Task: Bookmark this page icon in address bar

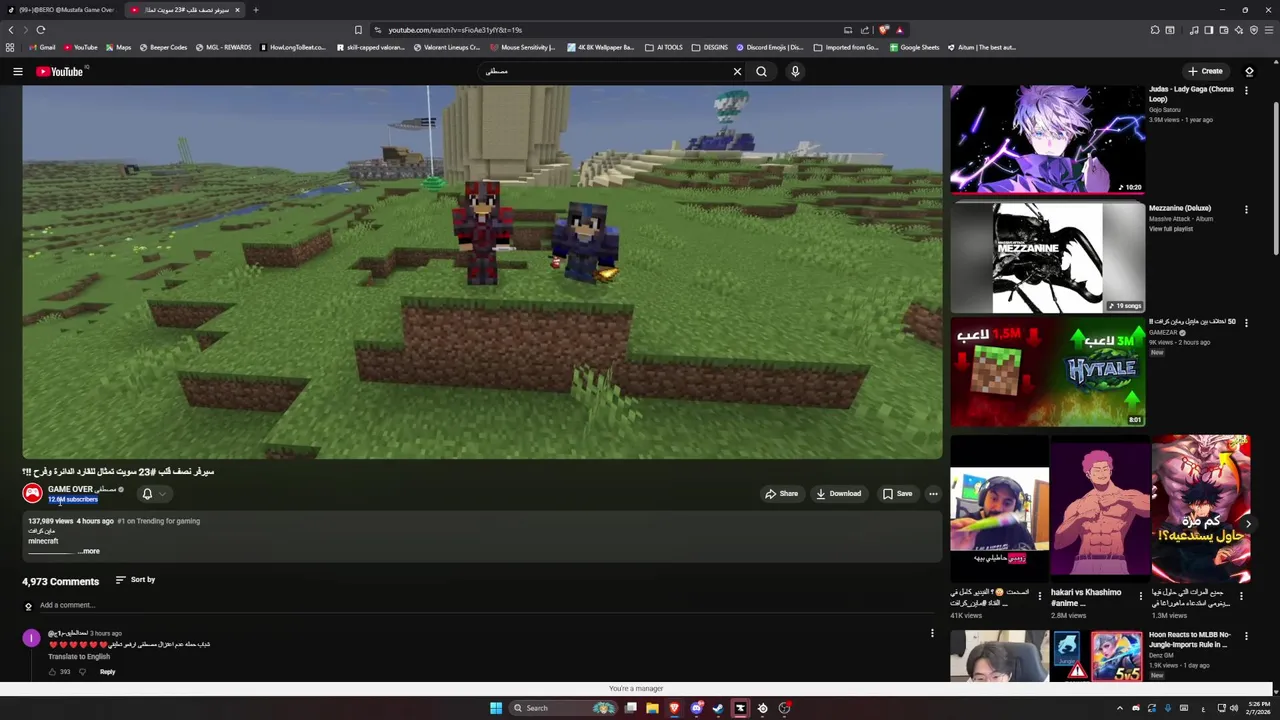Action: 358,30
